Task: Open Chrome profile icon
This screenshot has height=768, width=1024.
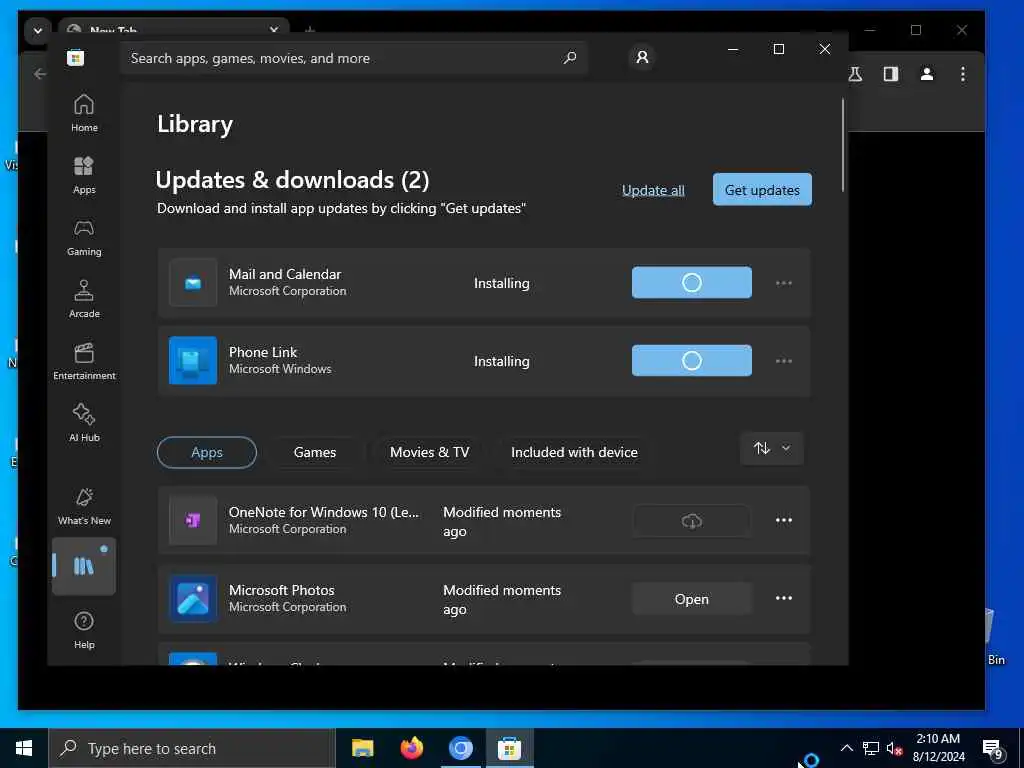Action: point(927,74)
